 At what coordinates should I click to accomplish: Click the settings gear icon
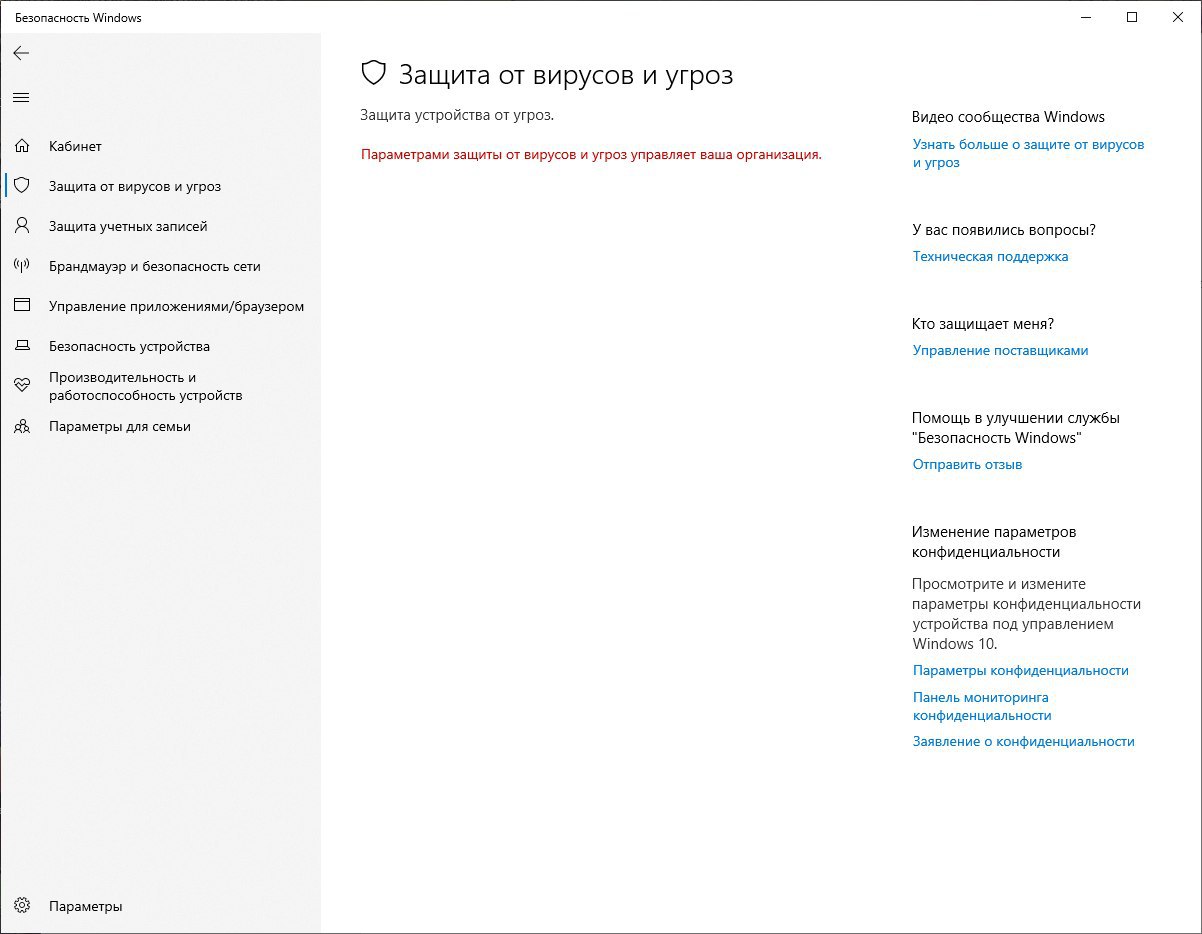[22, 906]
